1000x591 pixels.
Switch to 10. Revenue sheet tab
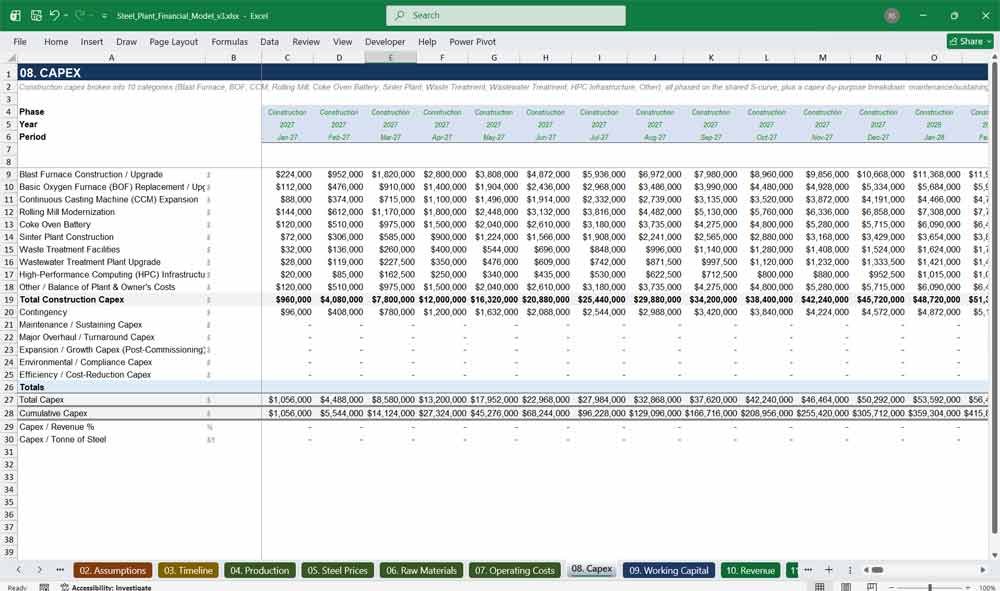pos(750,571)
